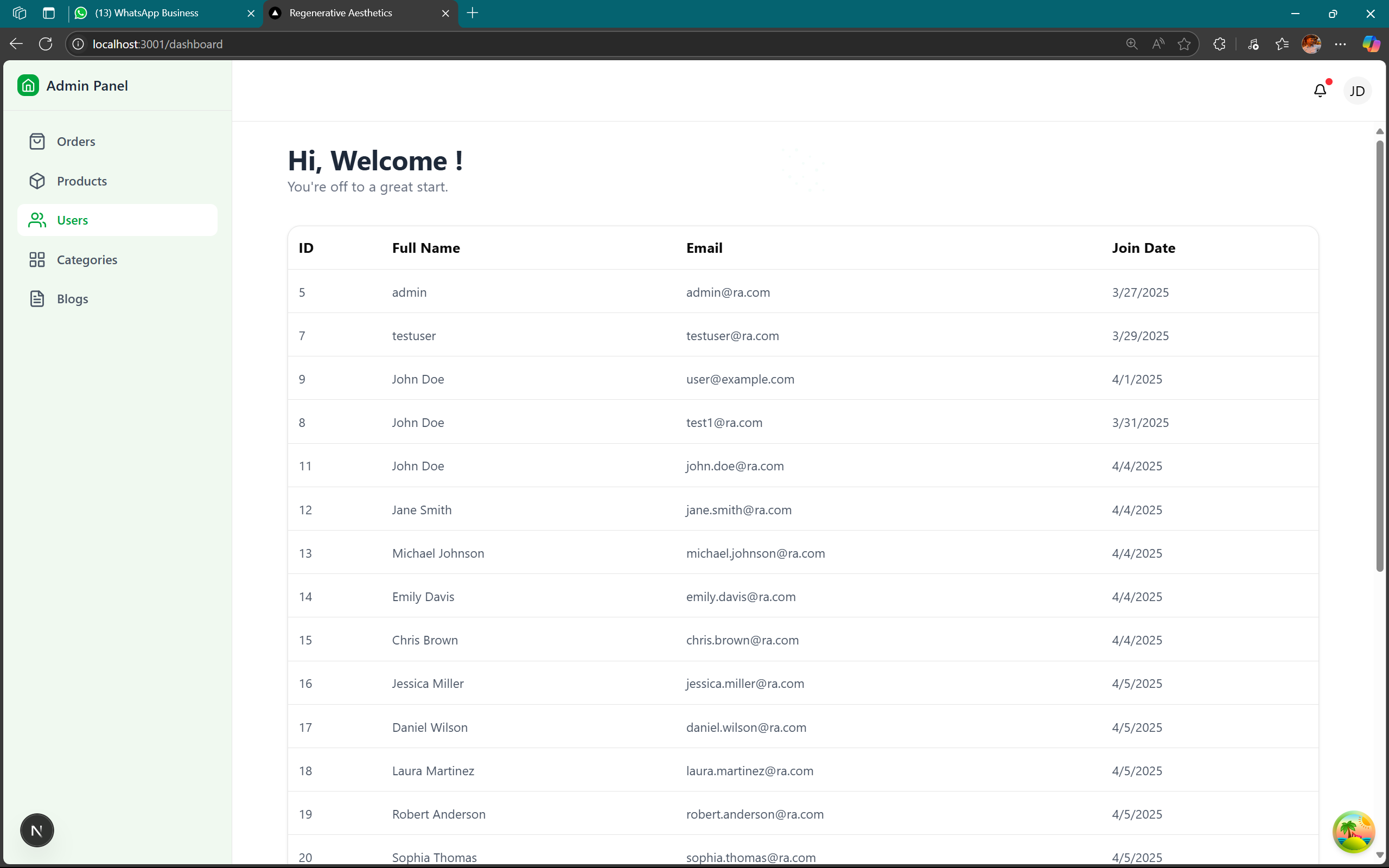Switch to the WhatsApp Business tab
This screenshot has width=1389, height=868.
(x=147, y=12)
